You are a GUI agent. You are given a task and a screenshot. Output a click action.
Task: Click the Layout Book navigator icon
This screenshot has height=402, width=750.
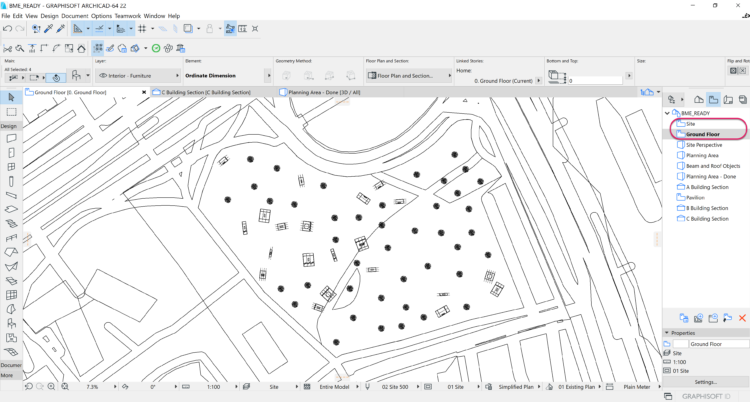pos(728,100)
